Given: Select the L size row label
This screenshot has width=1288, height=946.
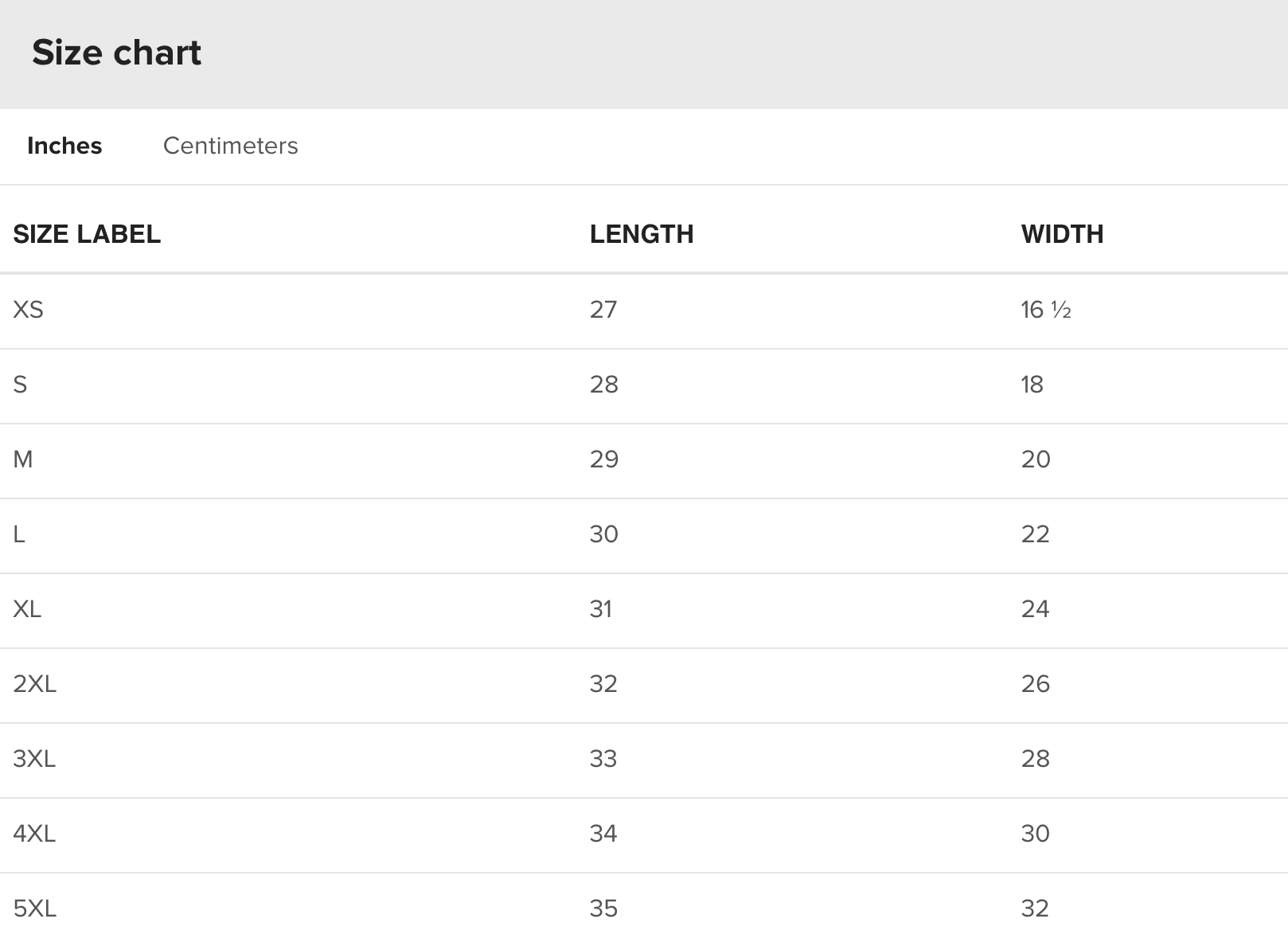Looking at the screenshot, I should (x=19, y=534).
